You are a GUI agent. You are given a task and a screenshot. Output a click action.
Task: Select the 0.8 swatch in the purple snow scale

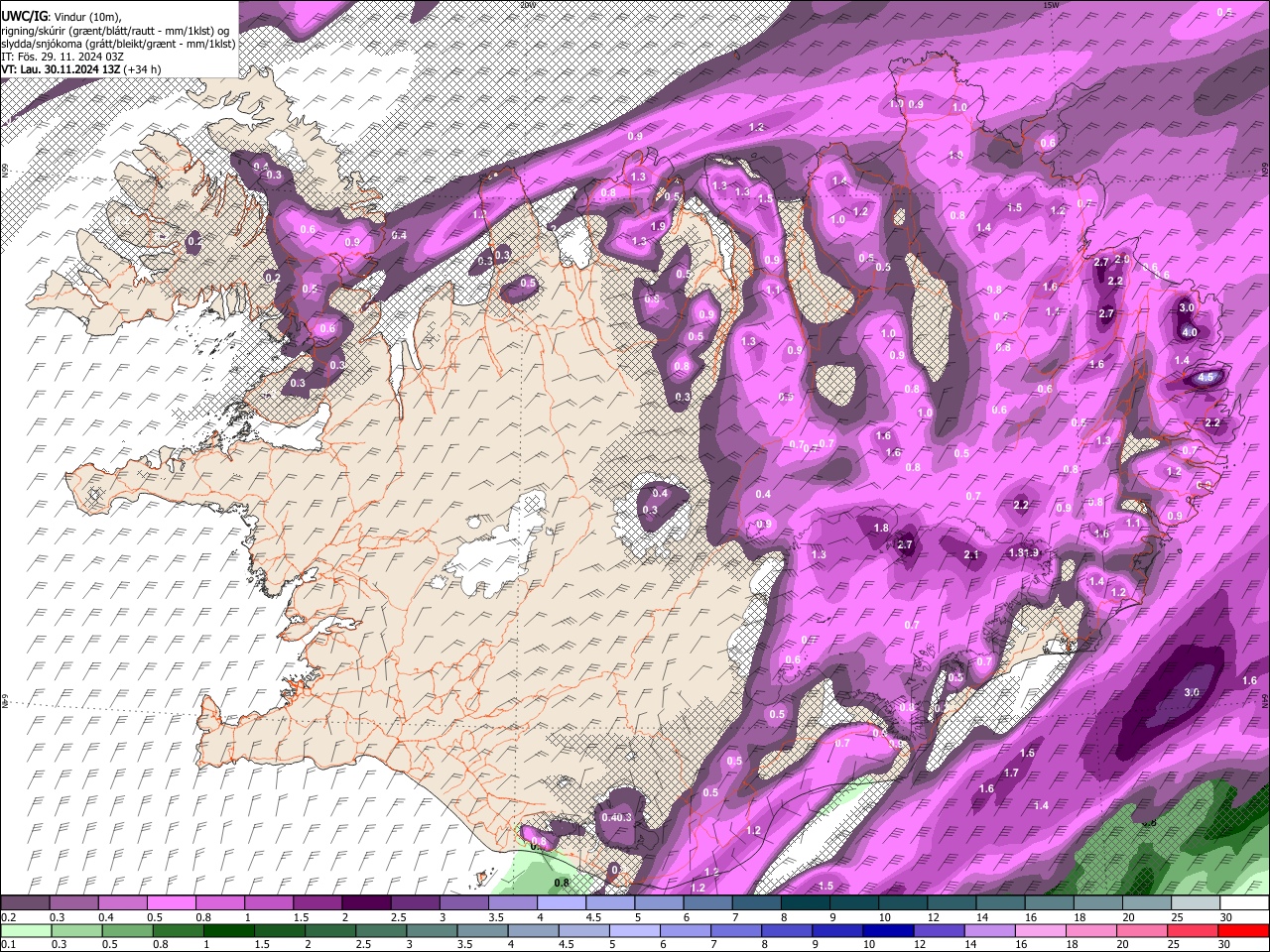219,903
